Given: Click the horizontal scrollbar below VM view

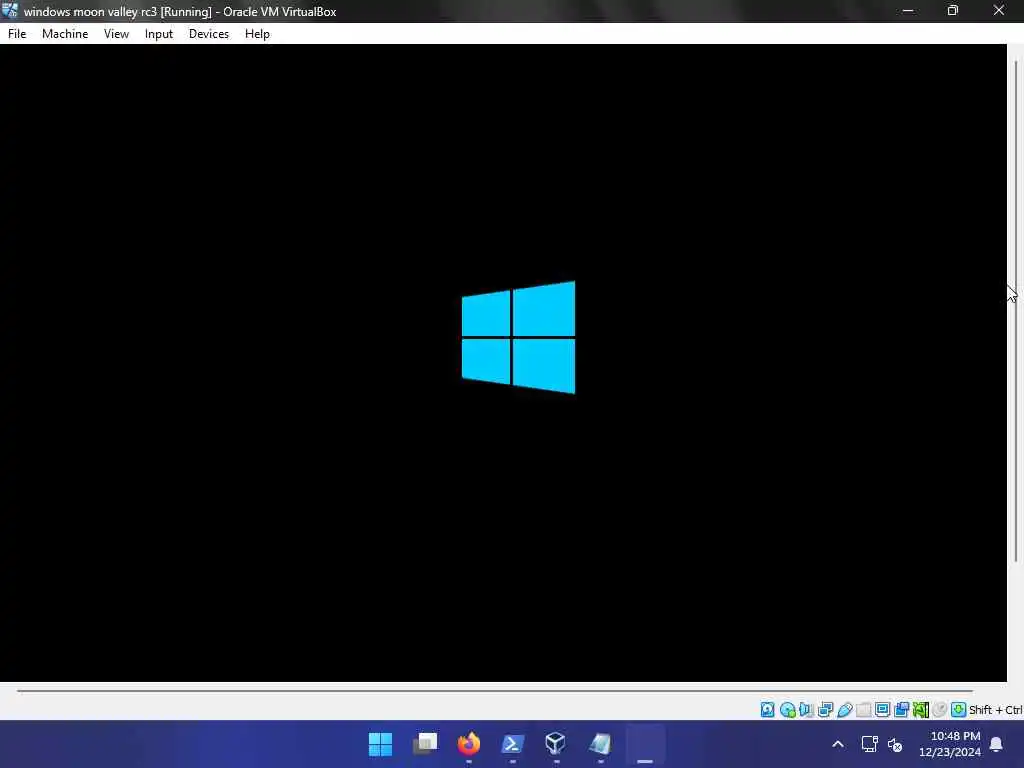Looking at the screenshot, I should (495, 690).
